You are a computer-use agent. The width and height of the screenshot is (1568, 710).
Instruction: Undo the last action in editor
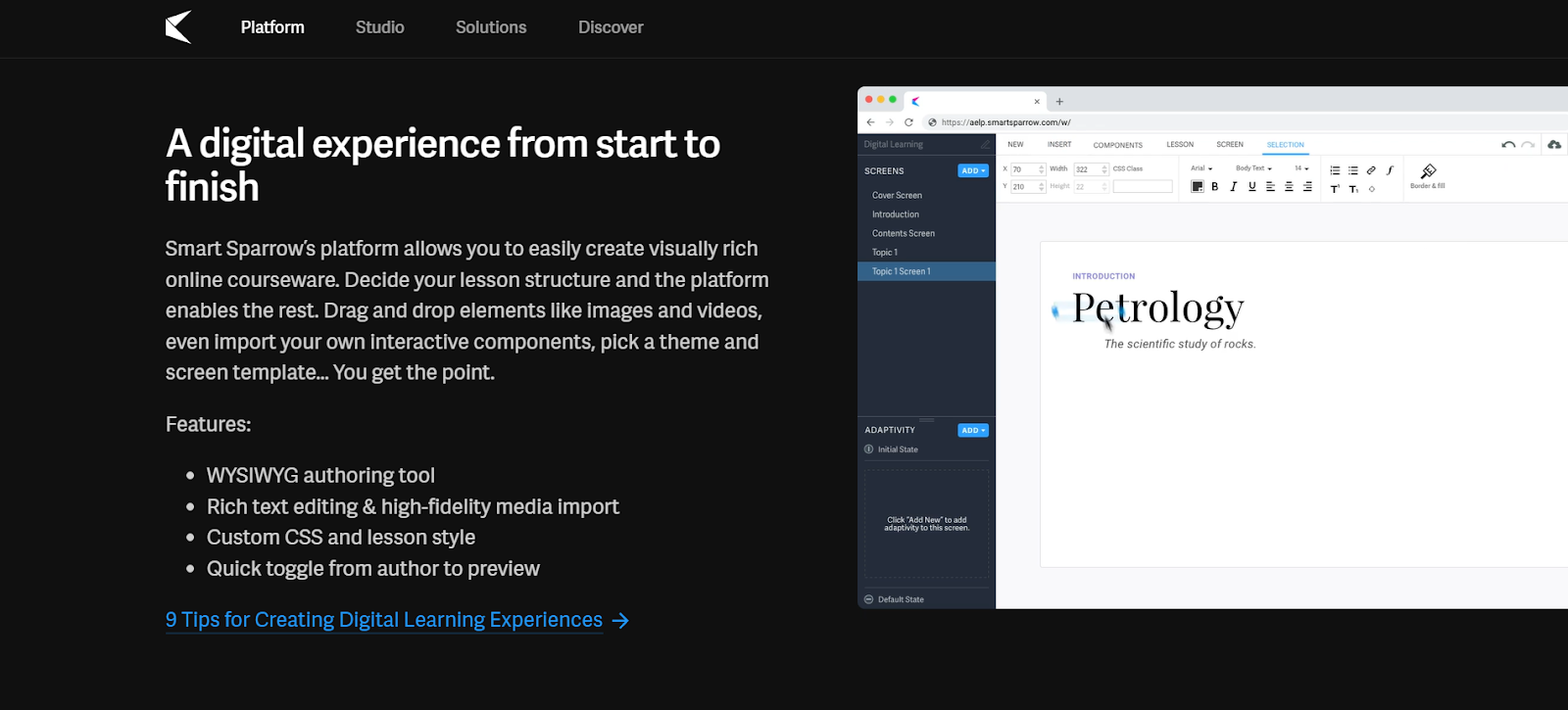pyautogui.click(x=1508, y=145)
